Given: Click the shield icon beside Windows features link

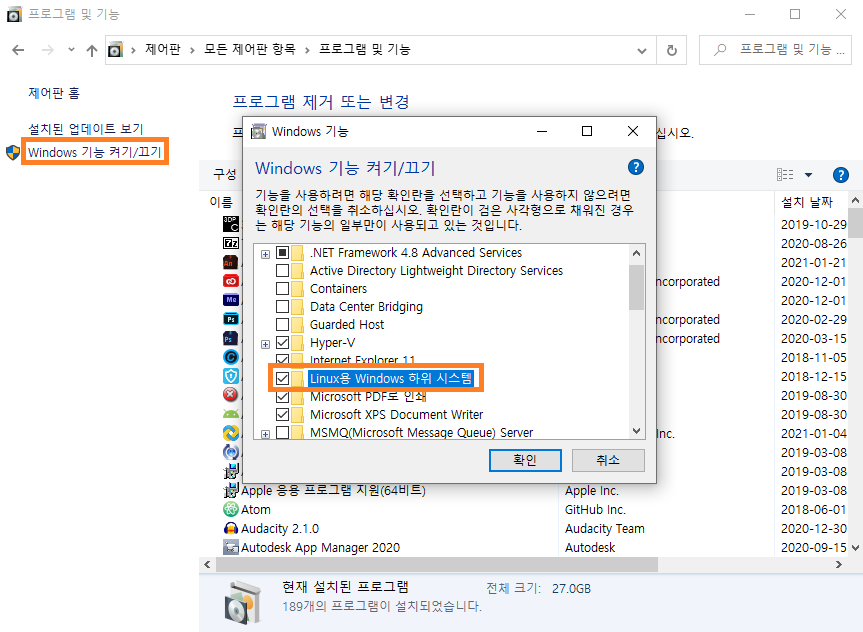Looking at the screenshot, I should (x=13, y=152).
